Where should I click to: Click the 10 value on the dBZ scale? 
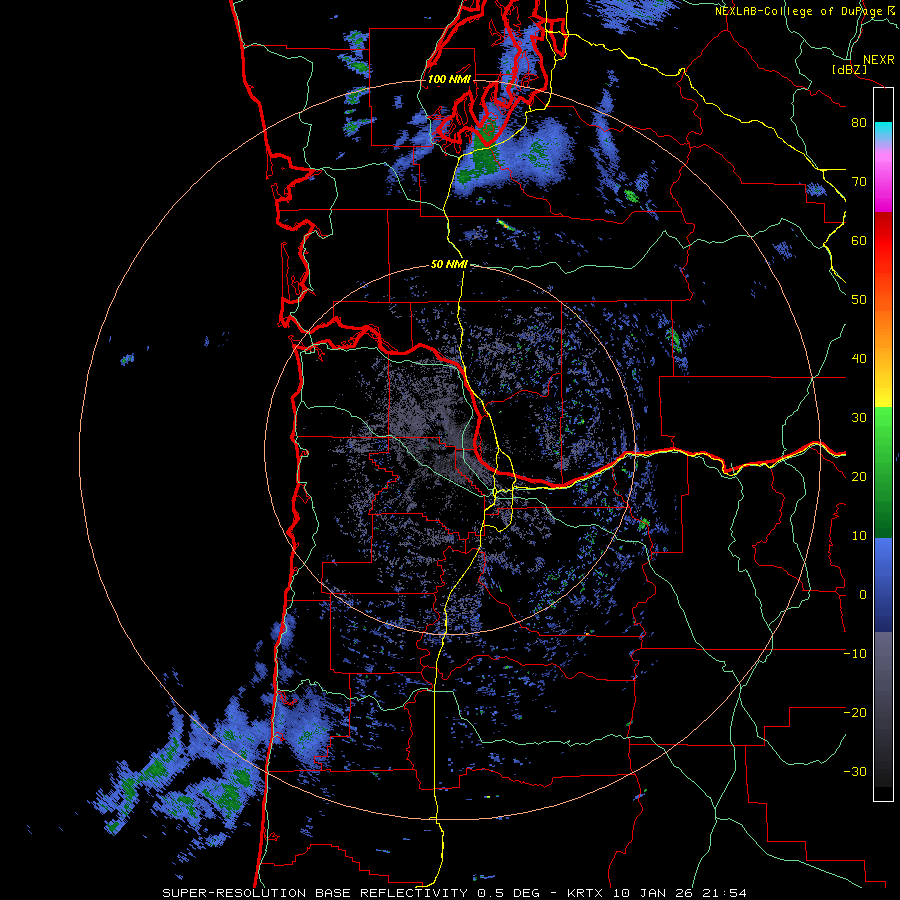click(x=859, y=536)
